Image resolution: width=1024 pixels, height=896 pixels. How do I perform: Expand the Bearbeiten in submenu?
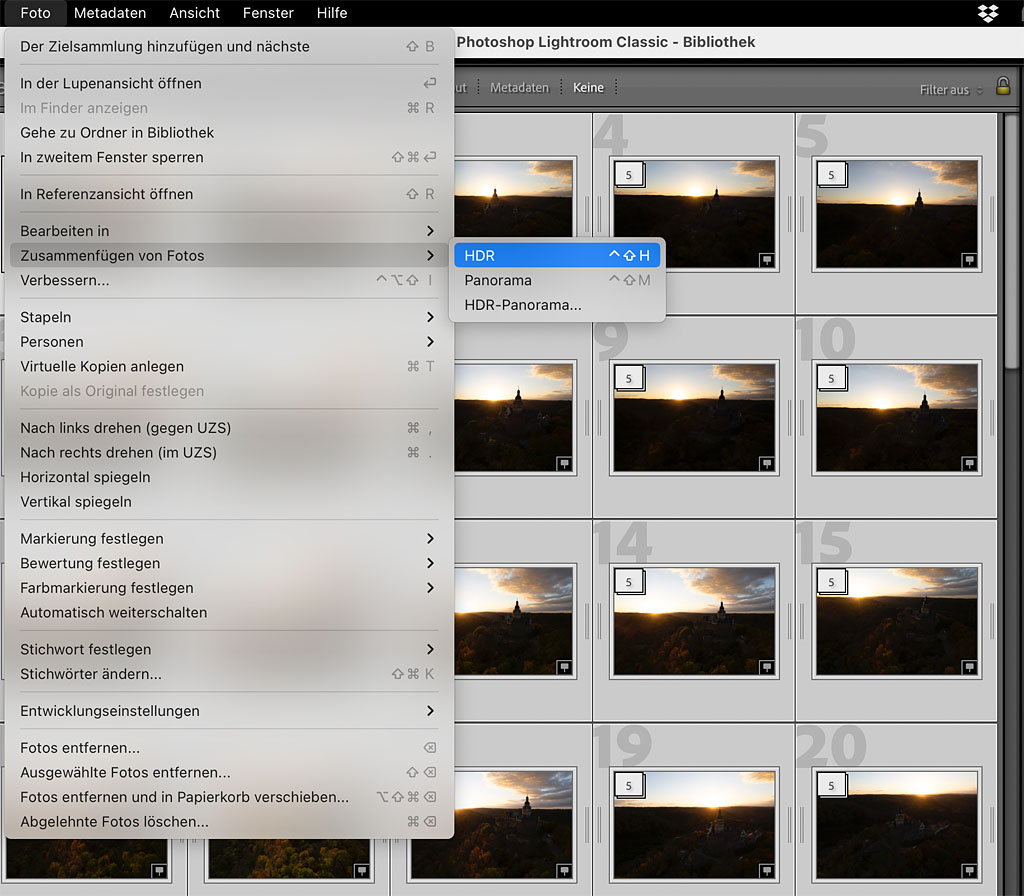coord(229,231)
